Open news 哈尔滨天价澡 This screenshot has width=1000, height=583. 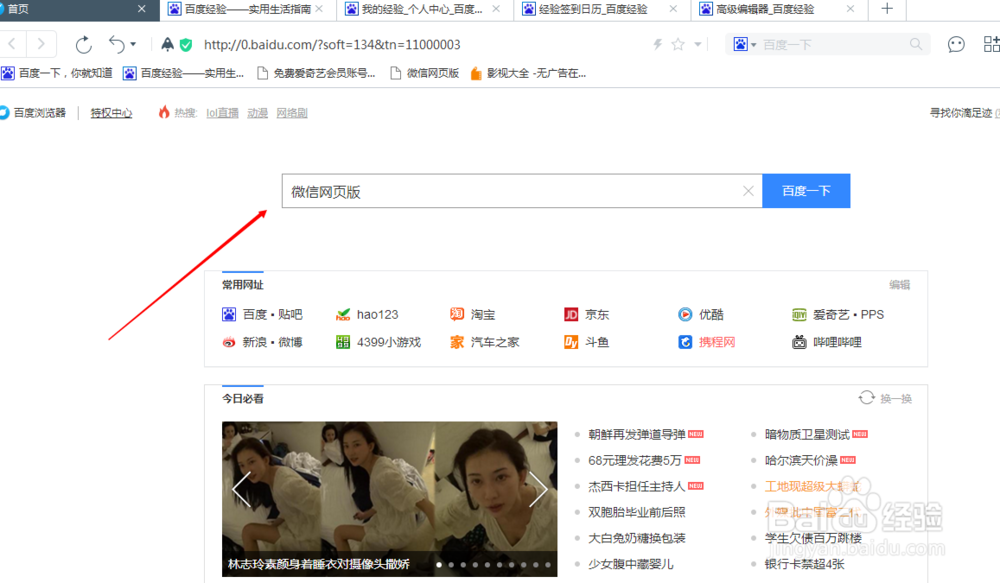click(x=801, y=461)
